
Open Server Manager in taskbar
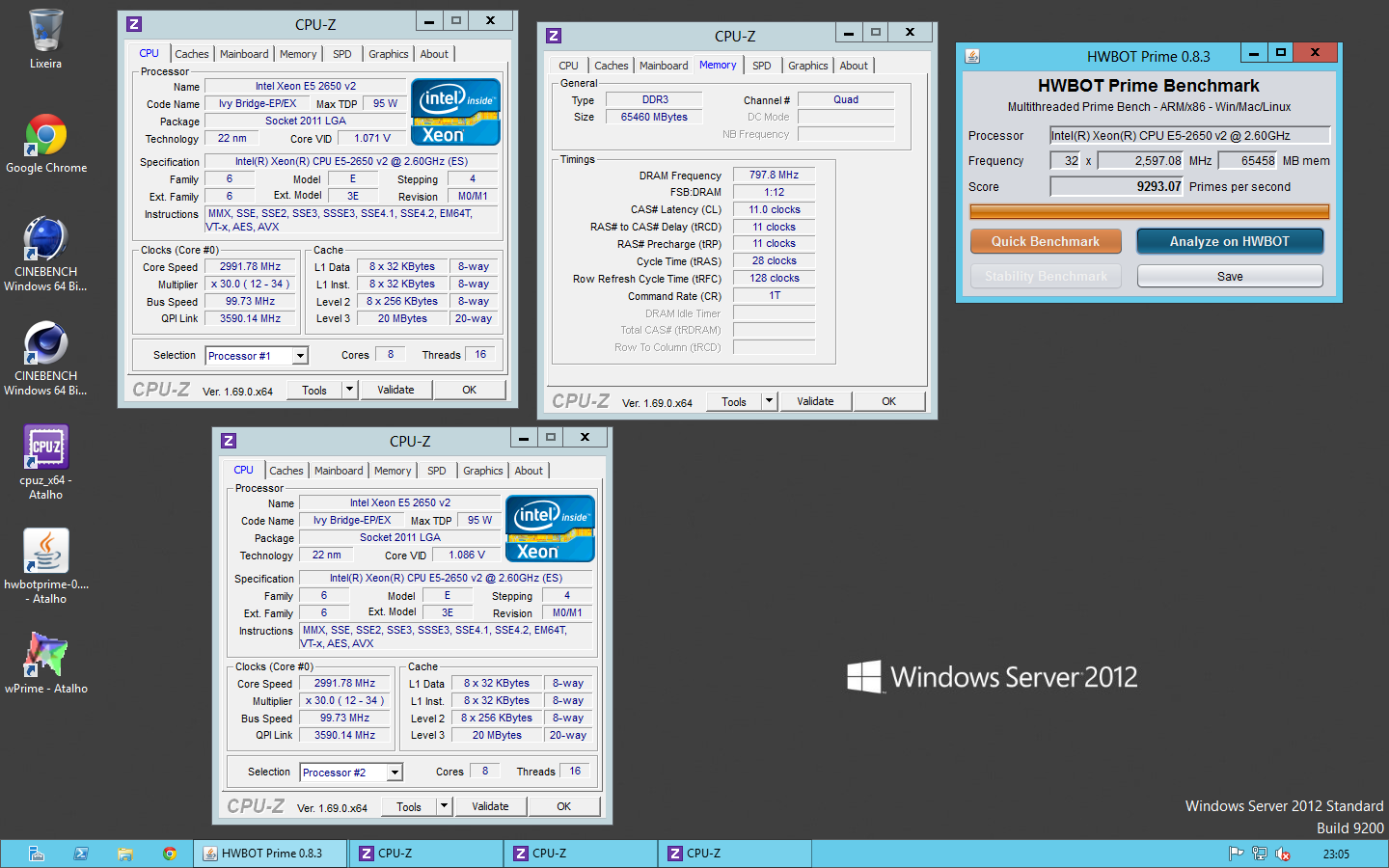click(37, 854)
